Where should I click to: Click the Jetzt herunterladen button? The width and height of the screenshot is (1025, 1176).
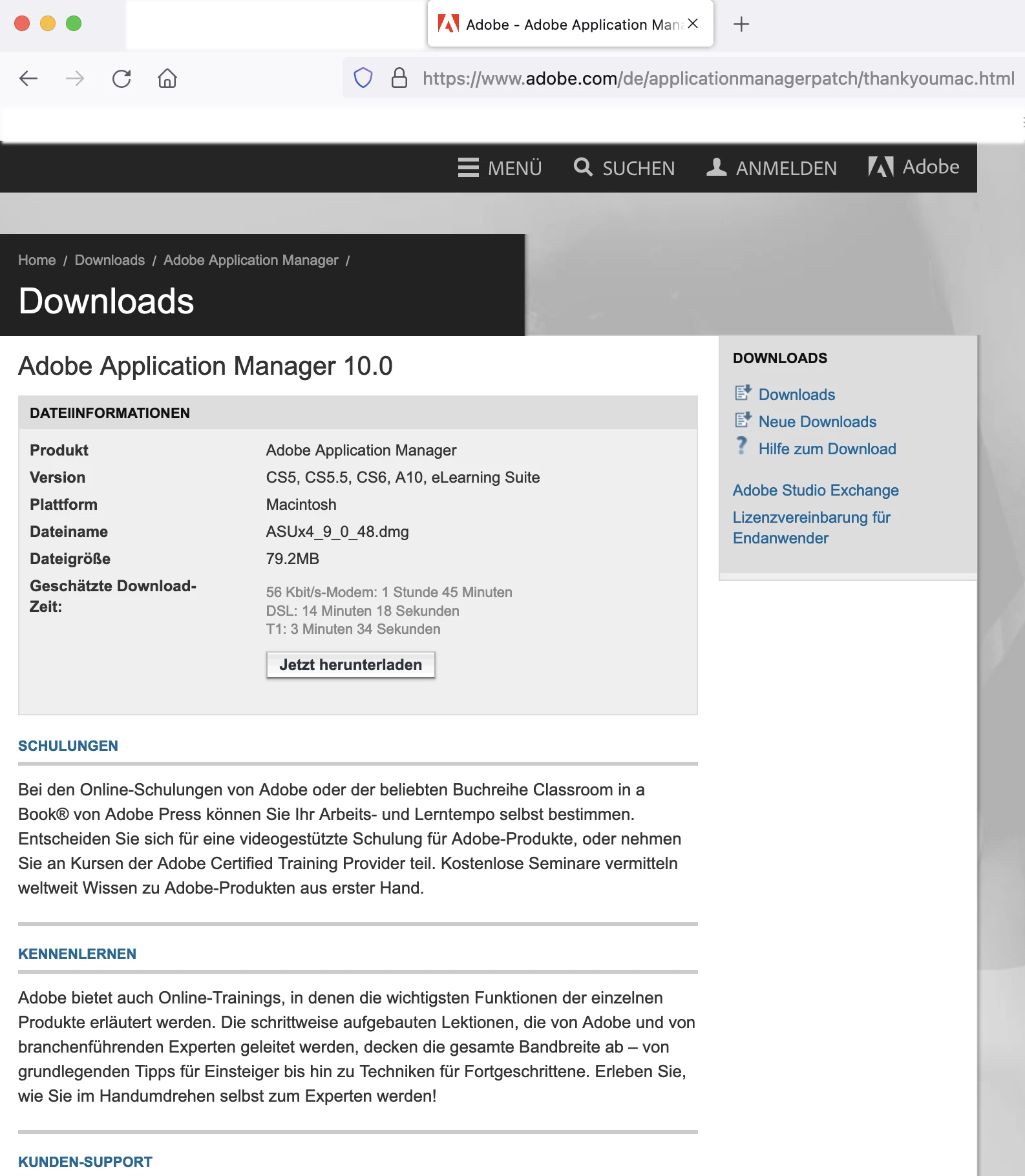[351, 665]
